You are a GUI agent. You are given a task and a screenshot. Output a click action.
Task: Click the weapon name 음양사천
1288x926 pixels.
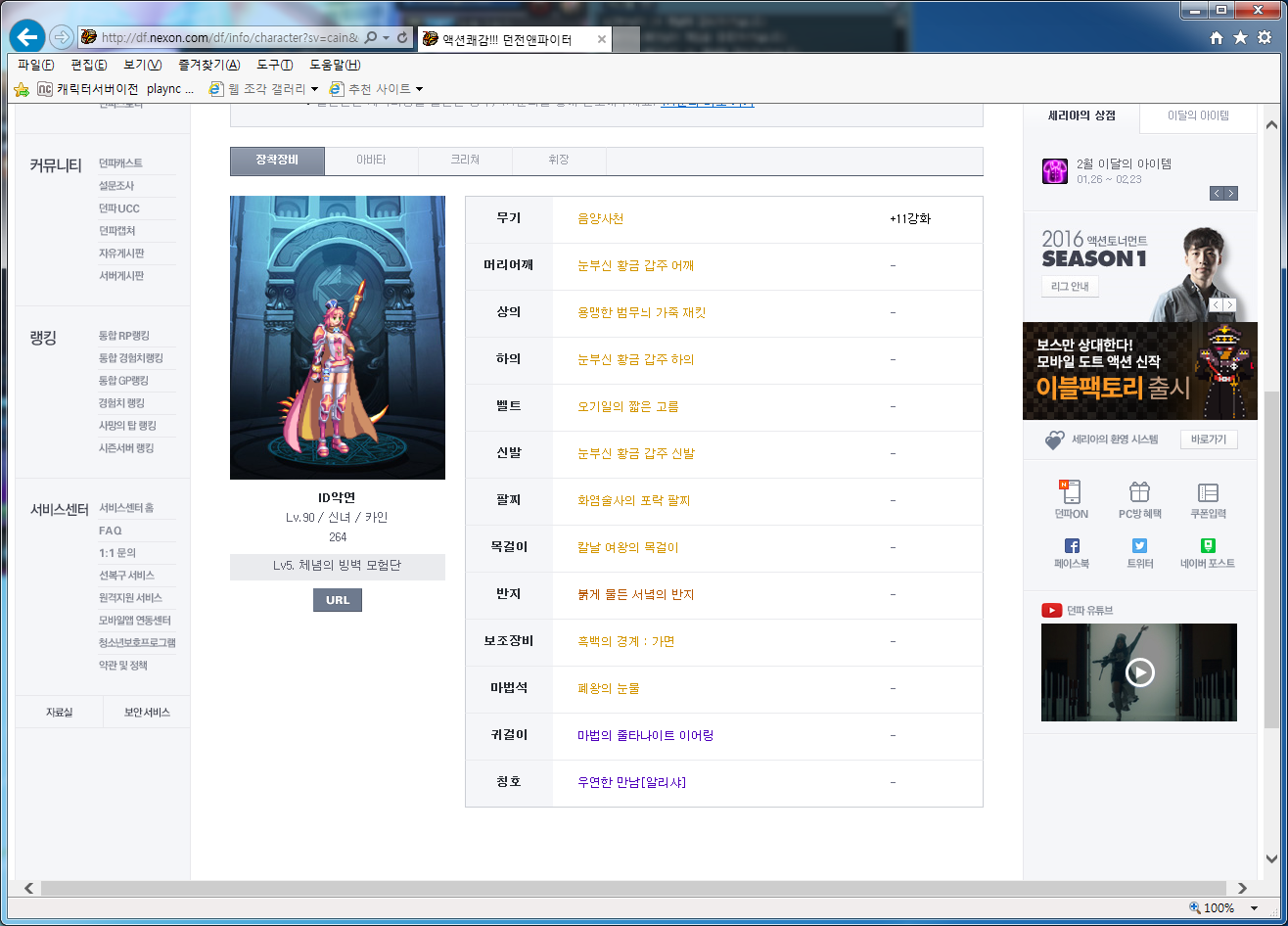[601, 219]
